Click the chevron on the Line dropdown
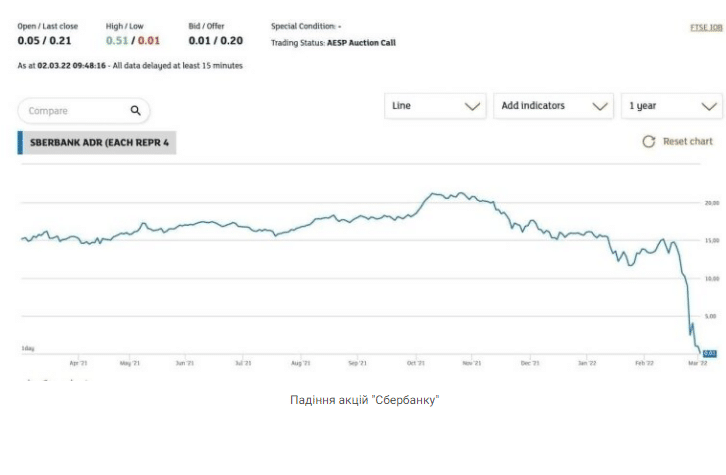The width and height of the screenshot is (726, 475). click(x=473, y=106)
